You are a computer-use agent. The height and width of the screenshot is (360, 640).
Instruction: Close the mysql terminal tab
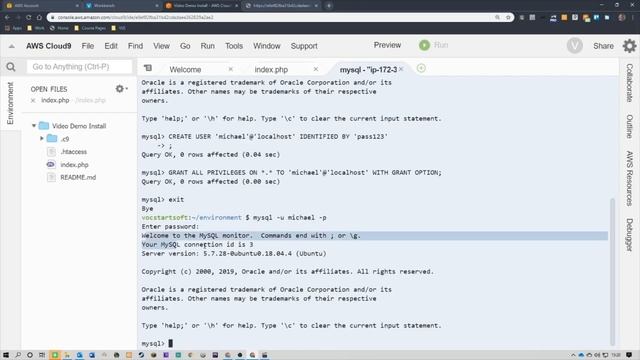click(401, 69)
